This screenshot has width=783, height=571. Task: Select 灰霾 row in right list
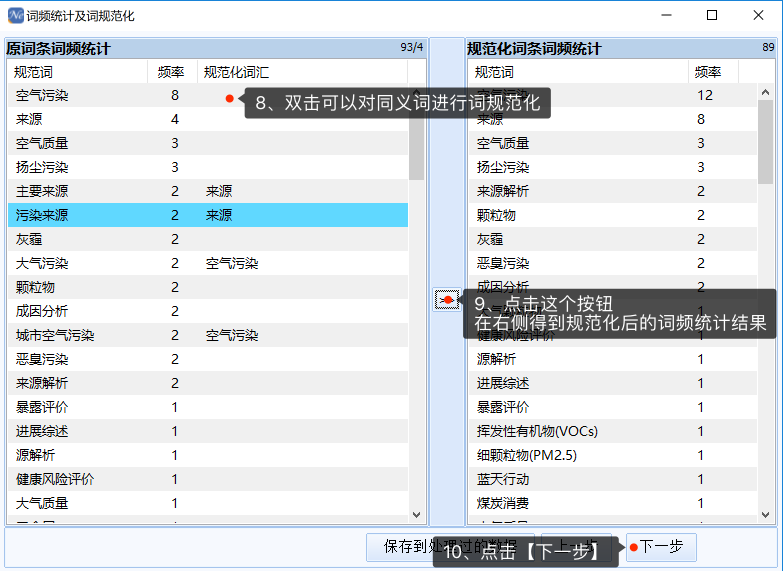click(613, 239)
